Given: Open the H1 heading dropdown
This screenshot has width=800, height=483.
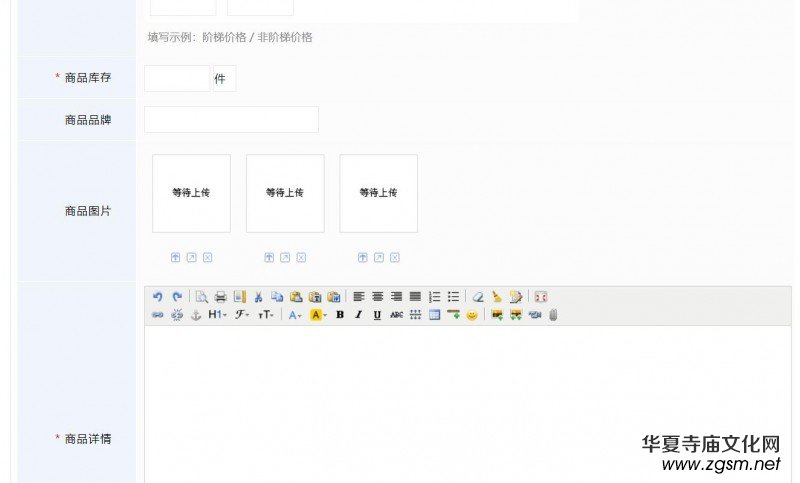Looking at the screenshot, I should coord(217,315).
